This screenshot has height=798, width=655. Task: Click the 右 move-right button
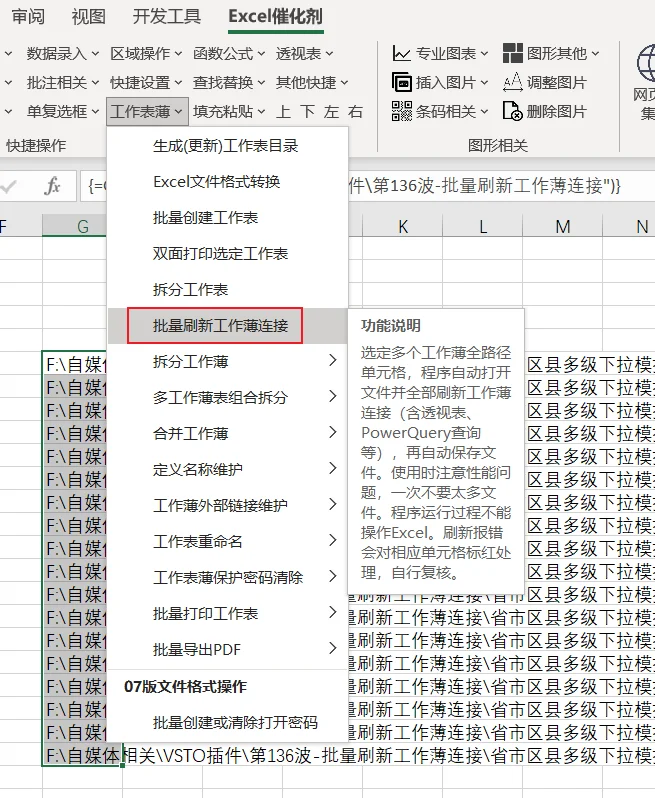[x=355, y=111]
